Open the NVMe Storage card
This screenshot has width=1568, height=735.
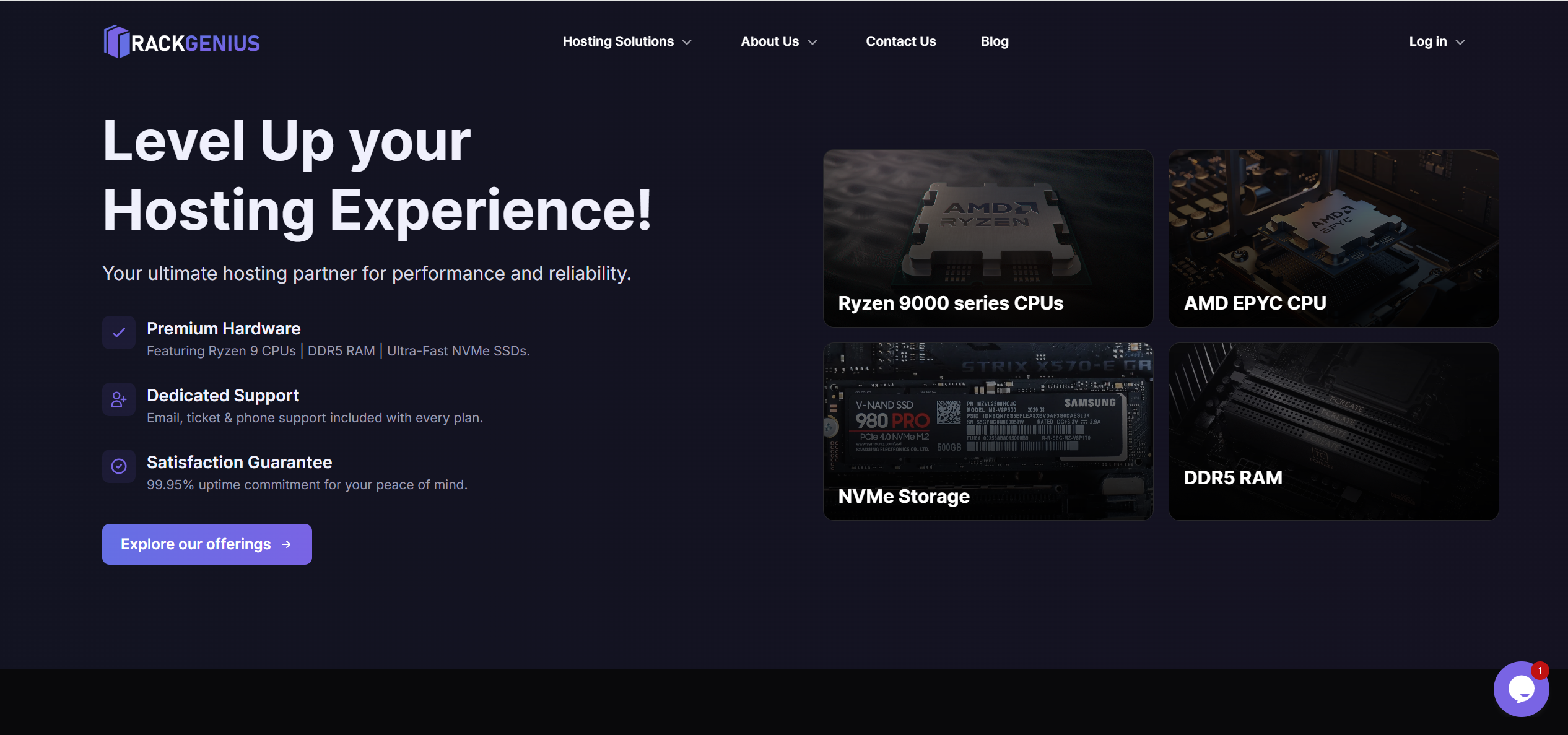(x=988, y=432)
